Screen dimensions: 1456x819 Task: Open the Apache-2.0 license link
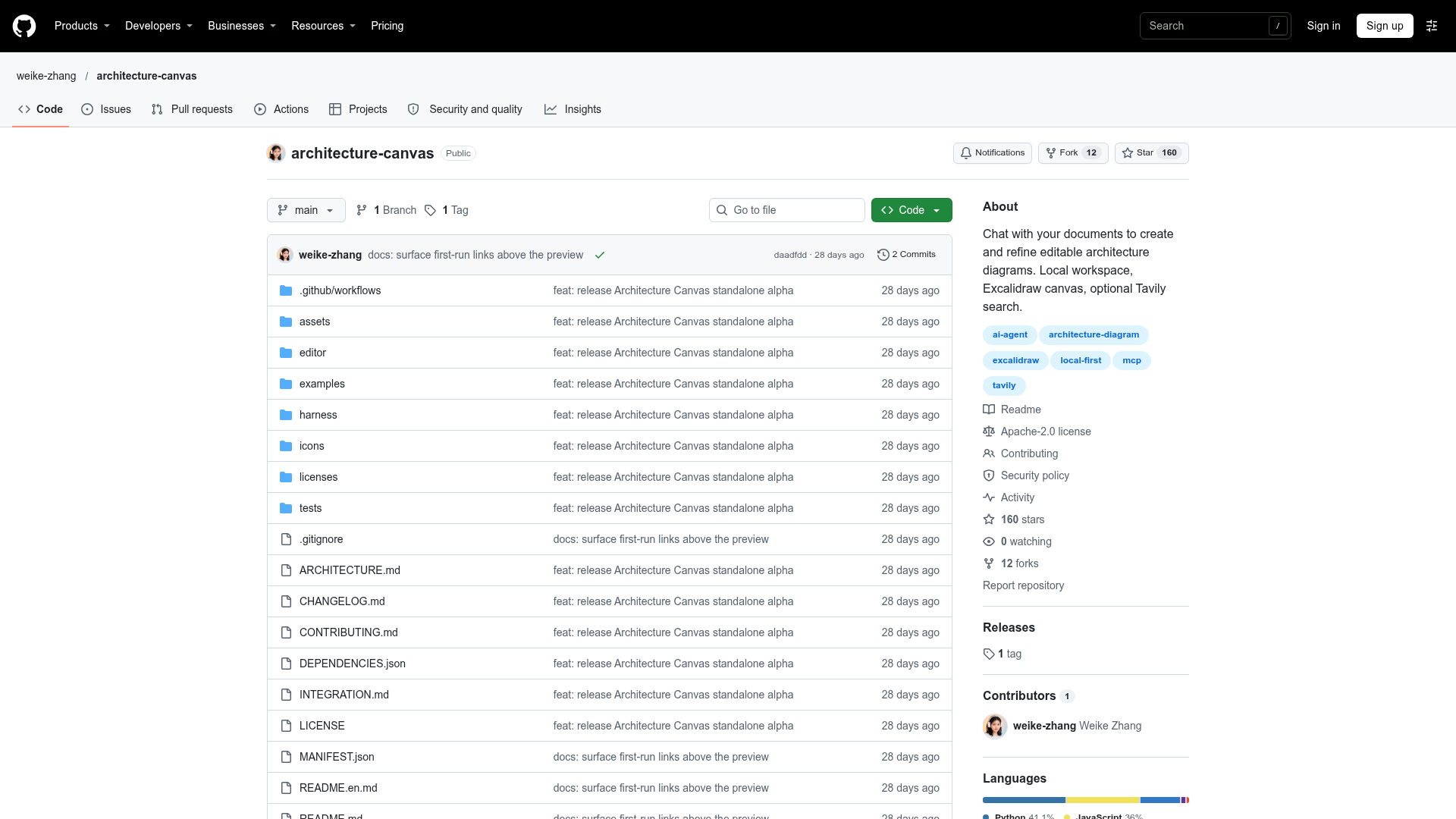[x=1037, y=431]
